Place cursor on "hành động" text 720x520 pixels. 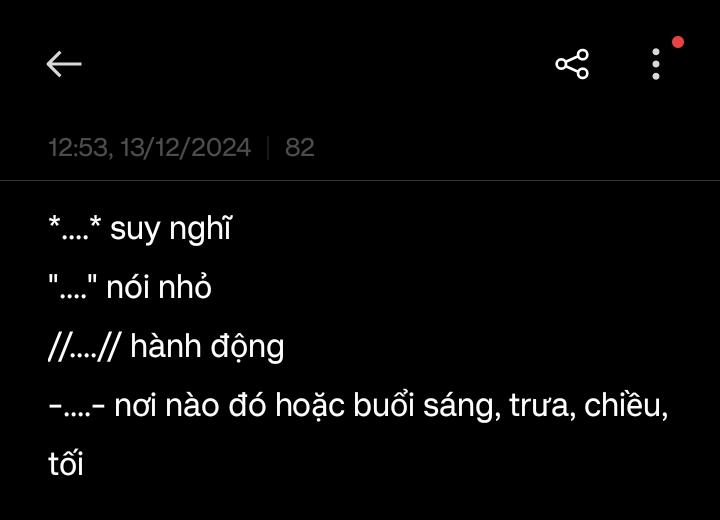coord(207,347)
